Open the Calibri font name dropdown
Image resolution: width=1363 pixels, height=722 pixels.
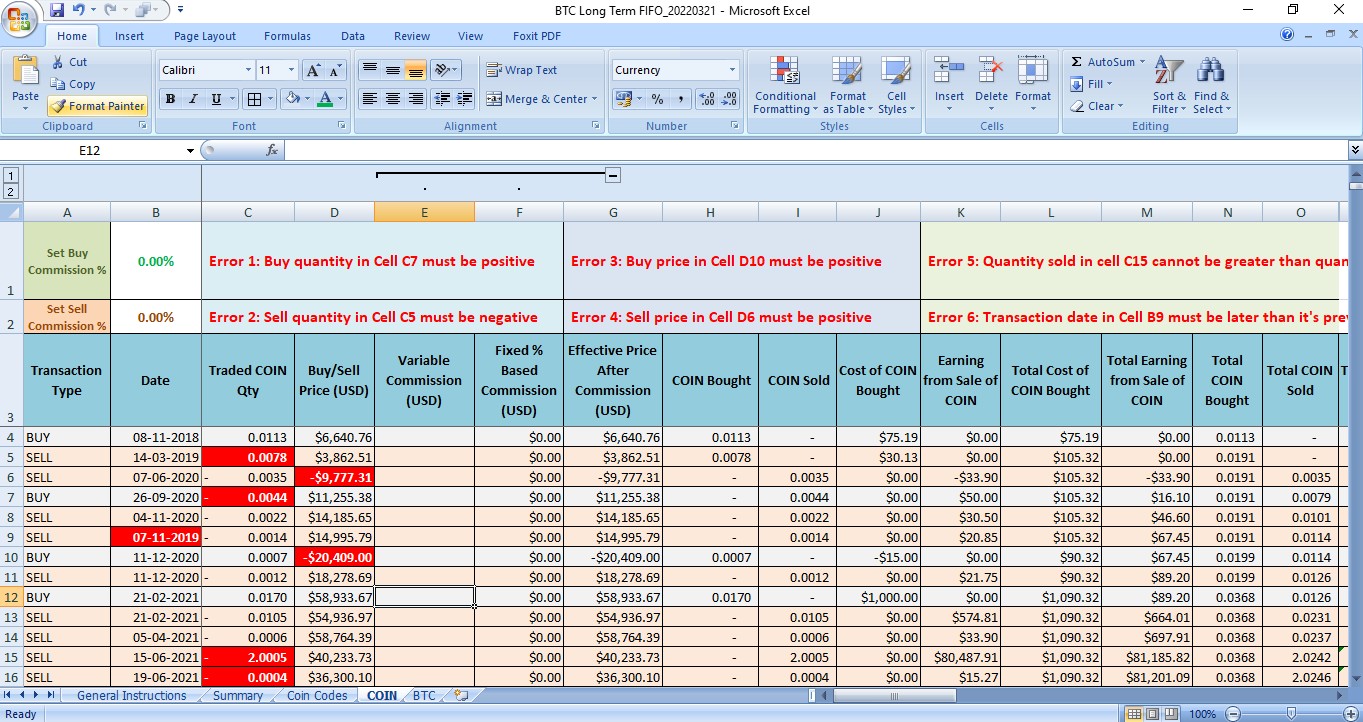248,70
